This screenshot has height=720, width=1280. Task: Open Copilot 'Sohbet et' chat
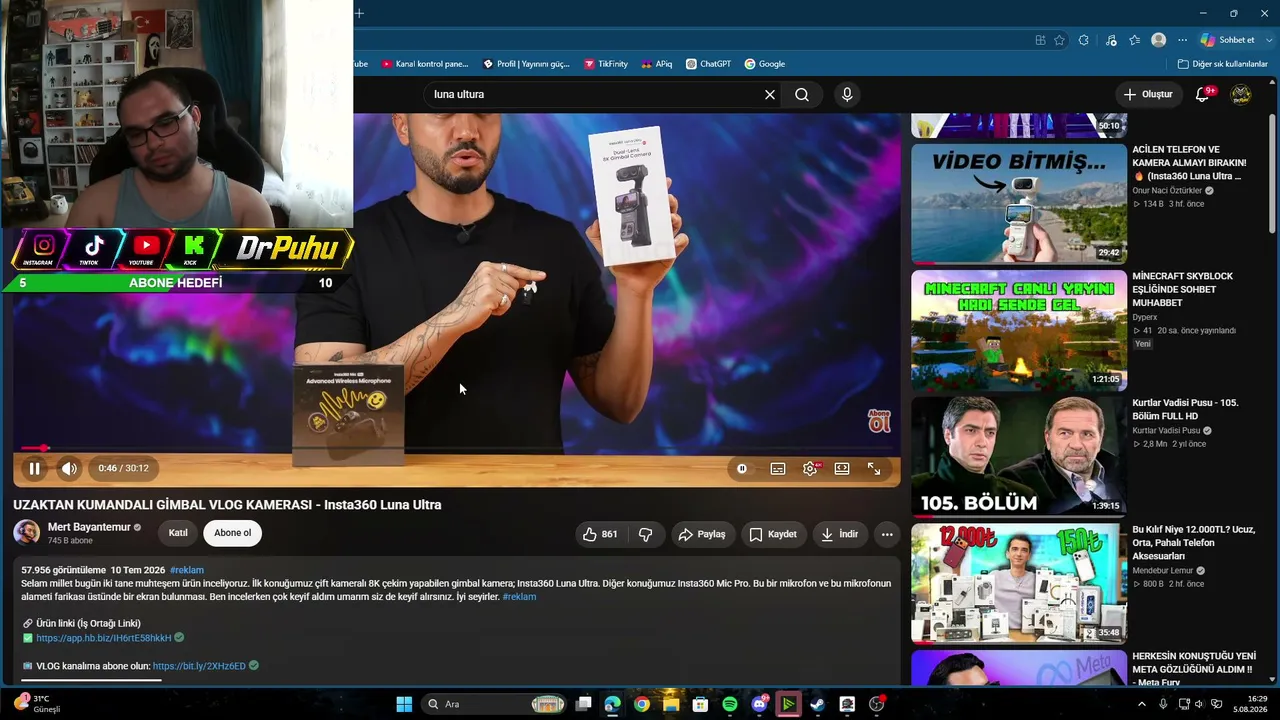click(1227, 40)
